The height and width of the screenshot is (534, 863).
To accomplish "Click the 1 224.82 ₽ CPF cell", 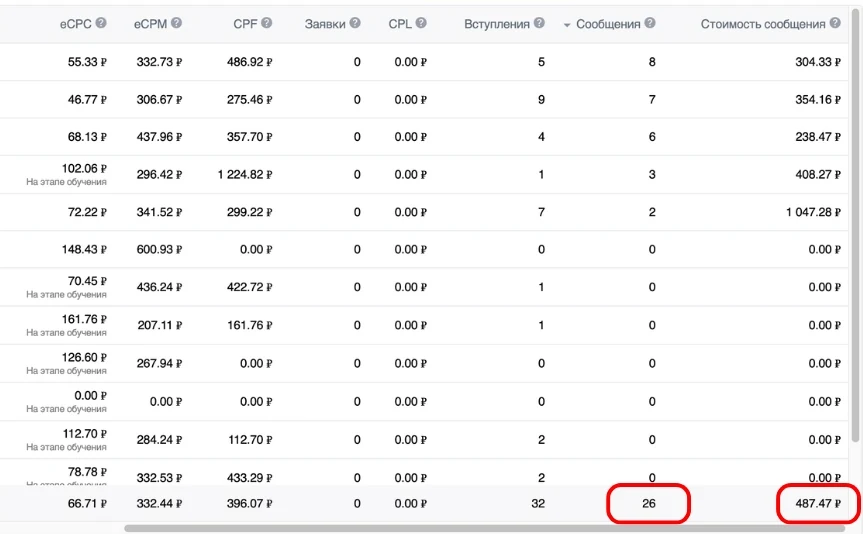I will coord(245,175).
